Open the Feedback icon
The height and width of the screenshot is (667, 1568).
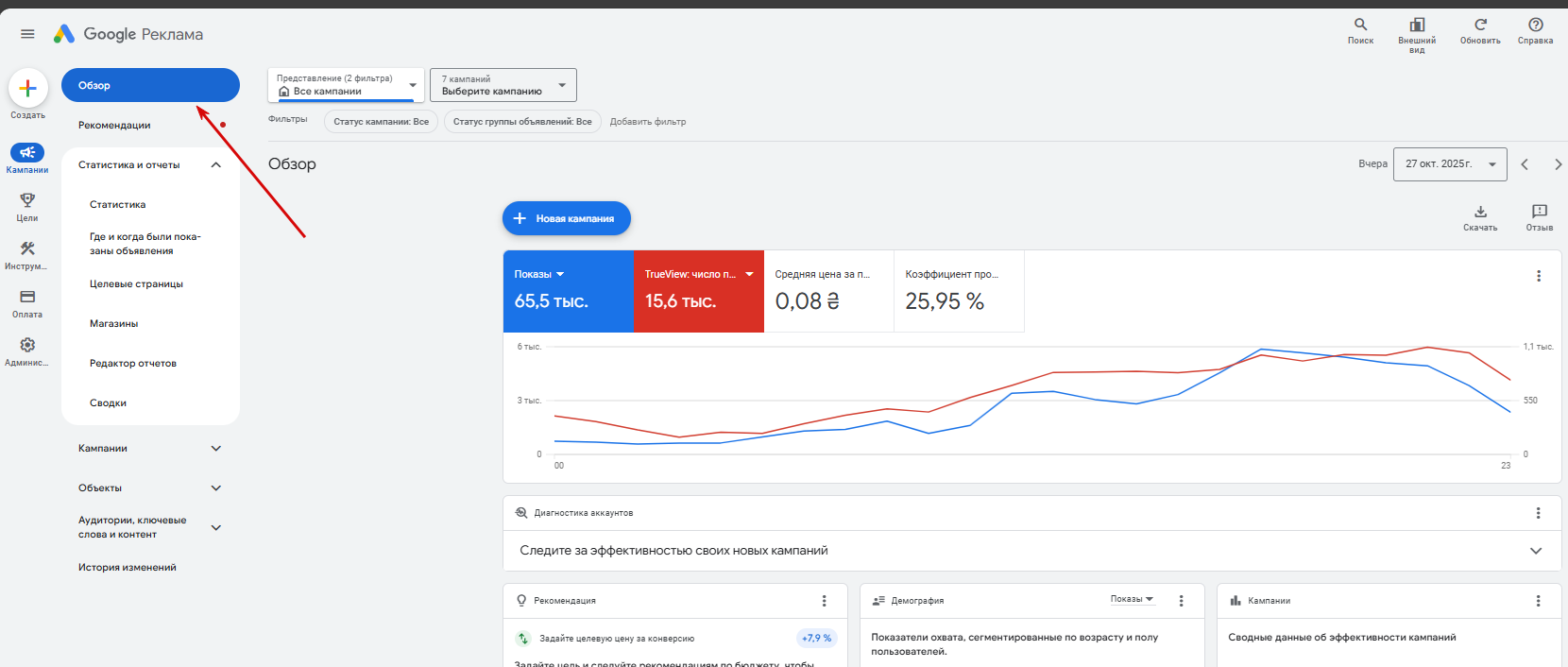[1539, 213]
